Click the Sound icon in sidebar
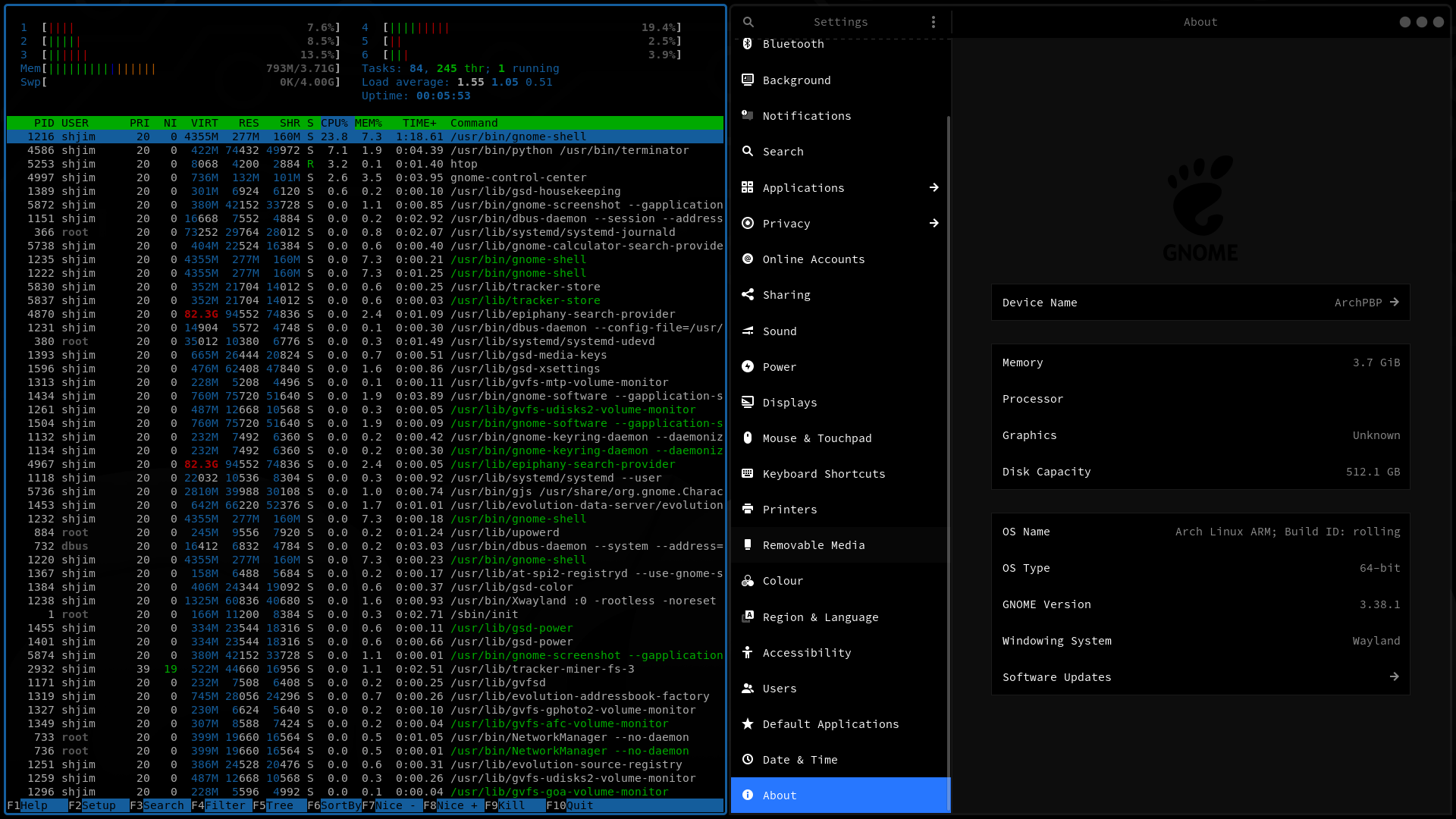Viewport: 1456px width, 819px height. 748,331
